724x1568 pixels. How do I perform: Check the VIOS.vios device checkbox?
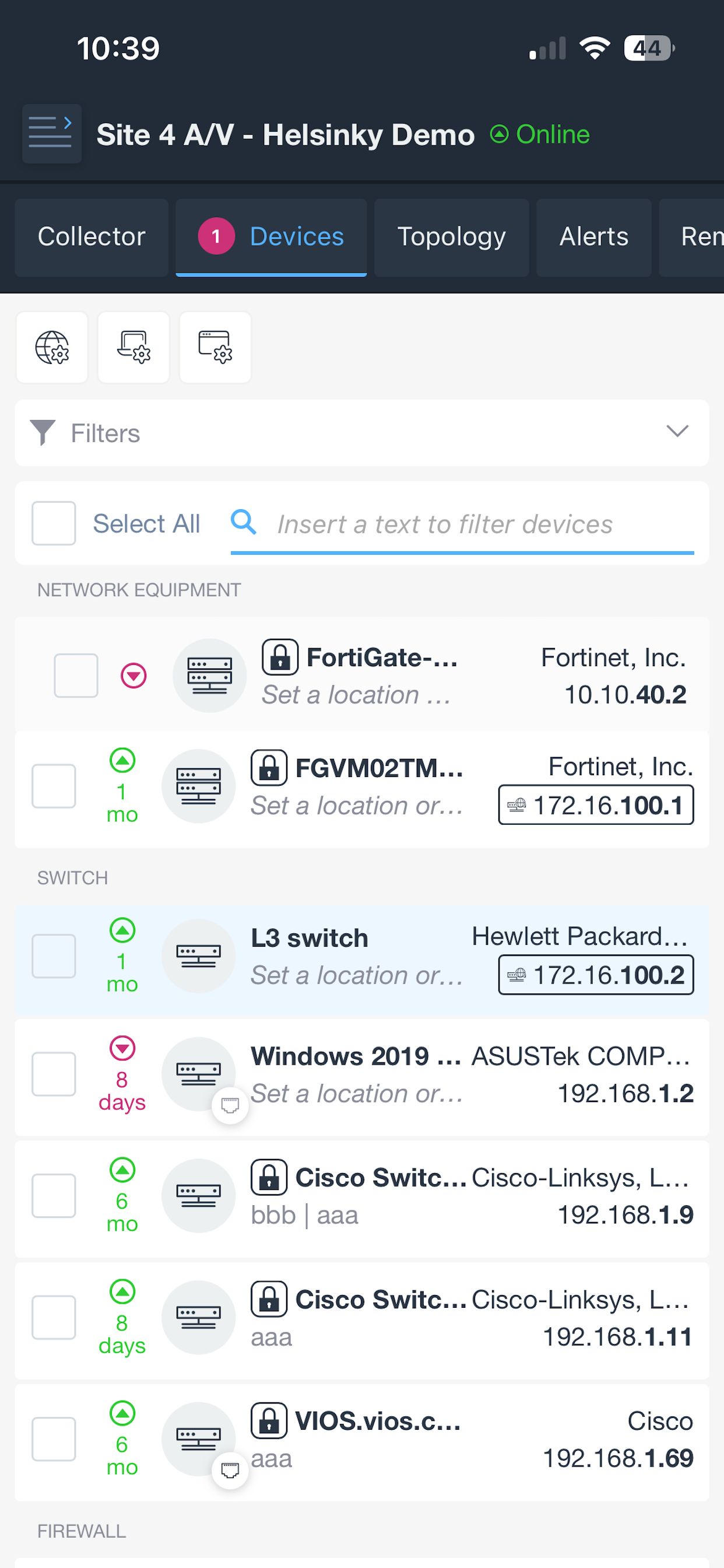(x=54, y=1439)
